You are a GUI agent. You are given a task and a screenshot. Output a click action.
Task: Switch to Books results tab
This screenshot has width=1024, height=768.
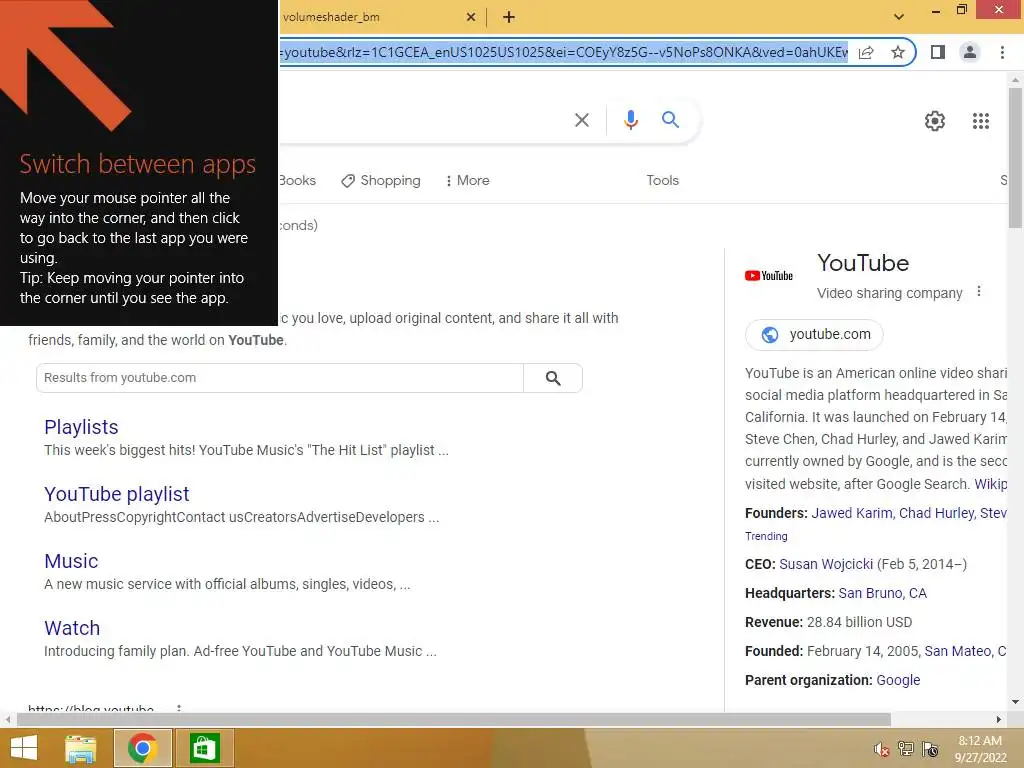pyautogui.click(x=297, y=180)
